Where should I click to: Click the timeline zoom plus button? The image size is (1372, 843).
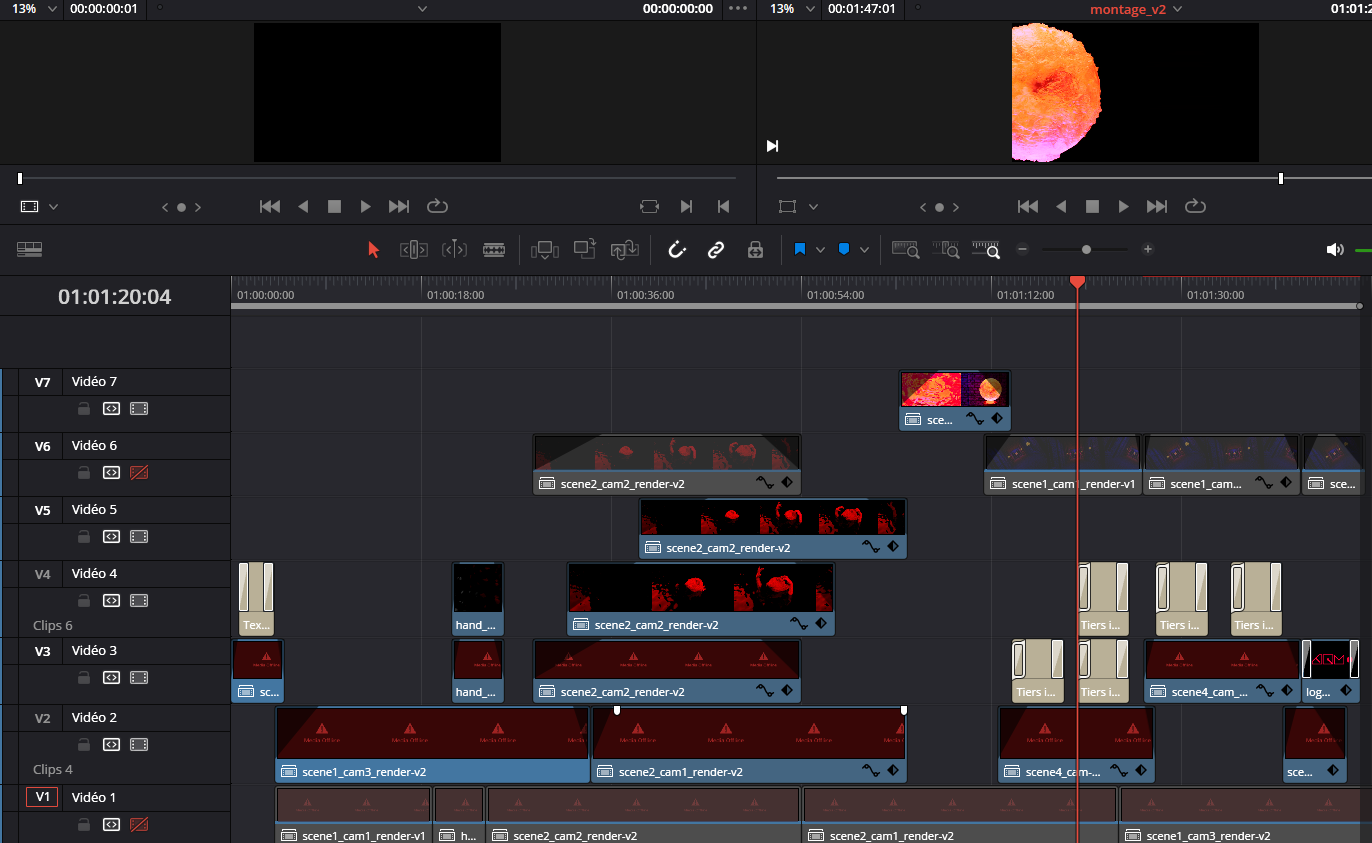coord(1148,250)
